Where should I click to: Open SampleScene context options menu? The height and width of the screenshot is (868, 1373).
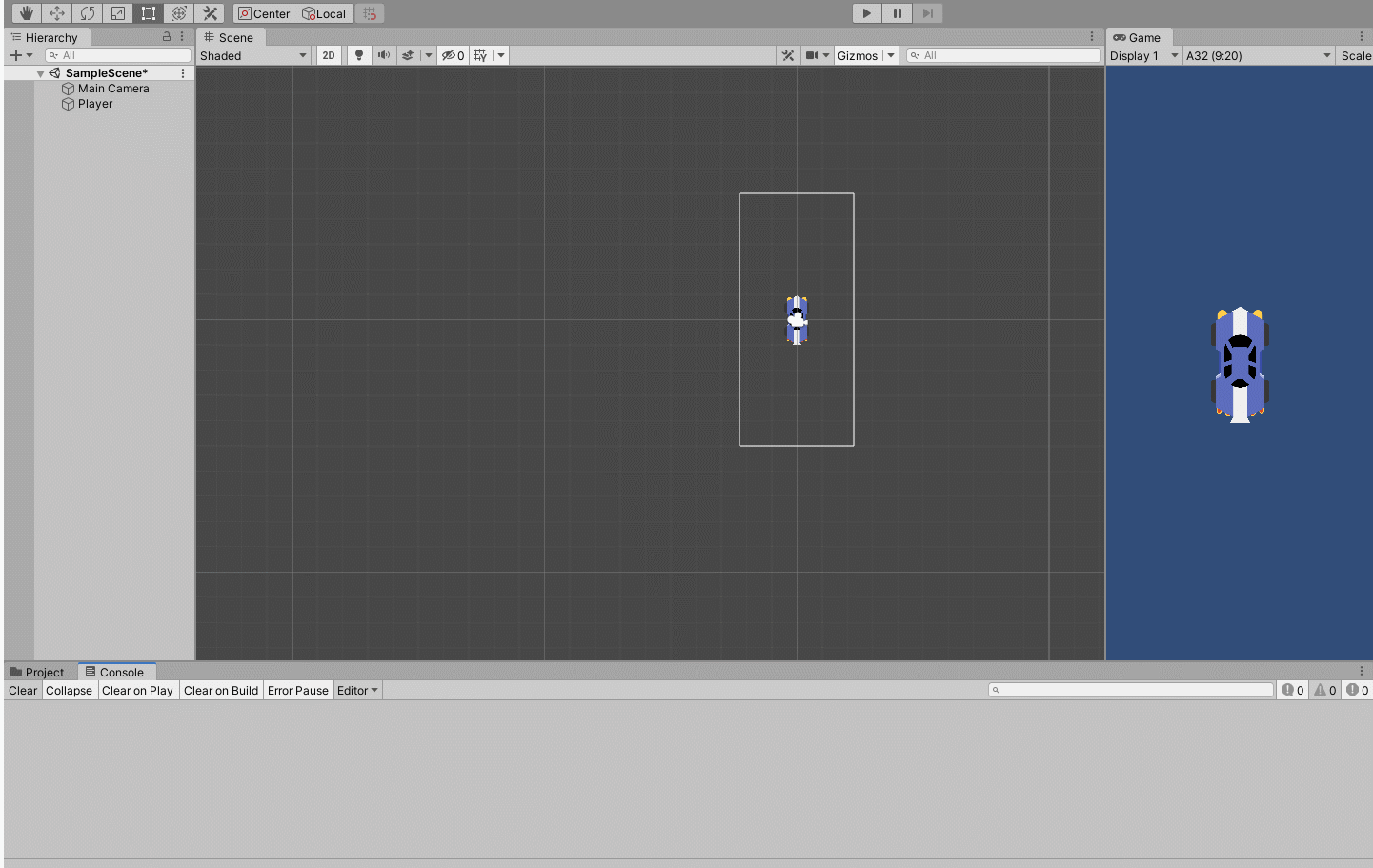click(x=183, y=73)
